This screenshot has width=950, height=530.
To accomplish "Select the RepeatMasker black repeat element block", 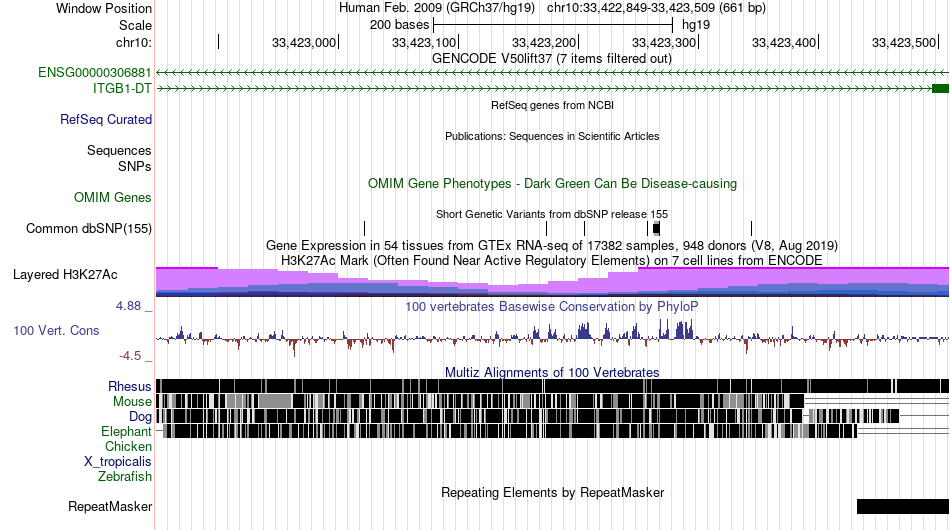I will pyautogui.click(x=903, y=506).
